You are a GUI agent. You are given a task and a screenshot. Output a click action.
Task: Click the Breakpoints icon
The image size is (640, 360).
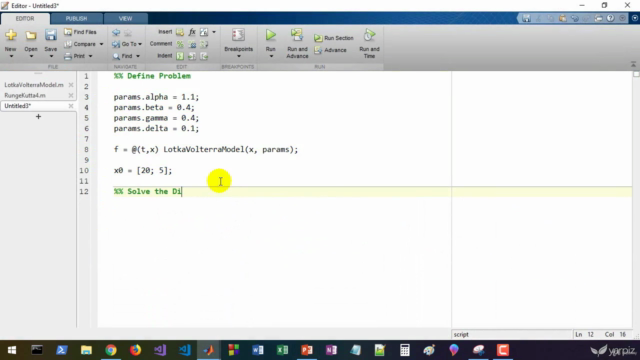[238, 35]
